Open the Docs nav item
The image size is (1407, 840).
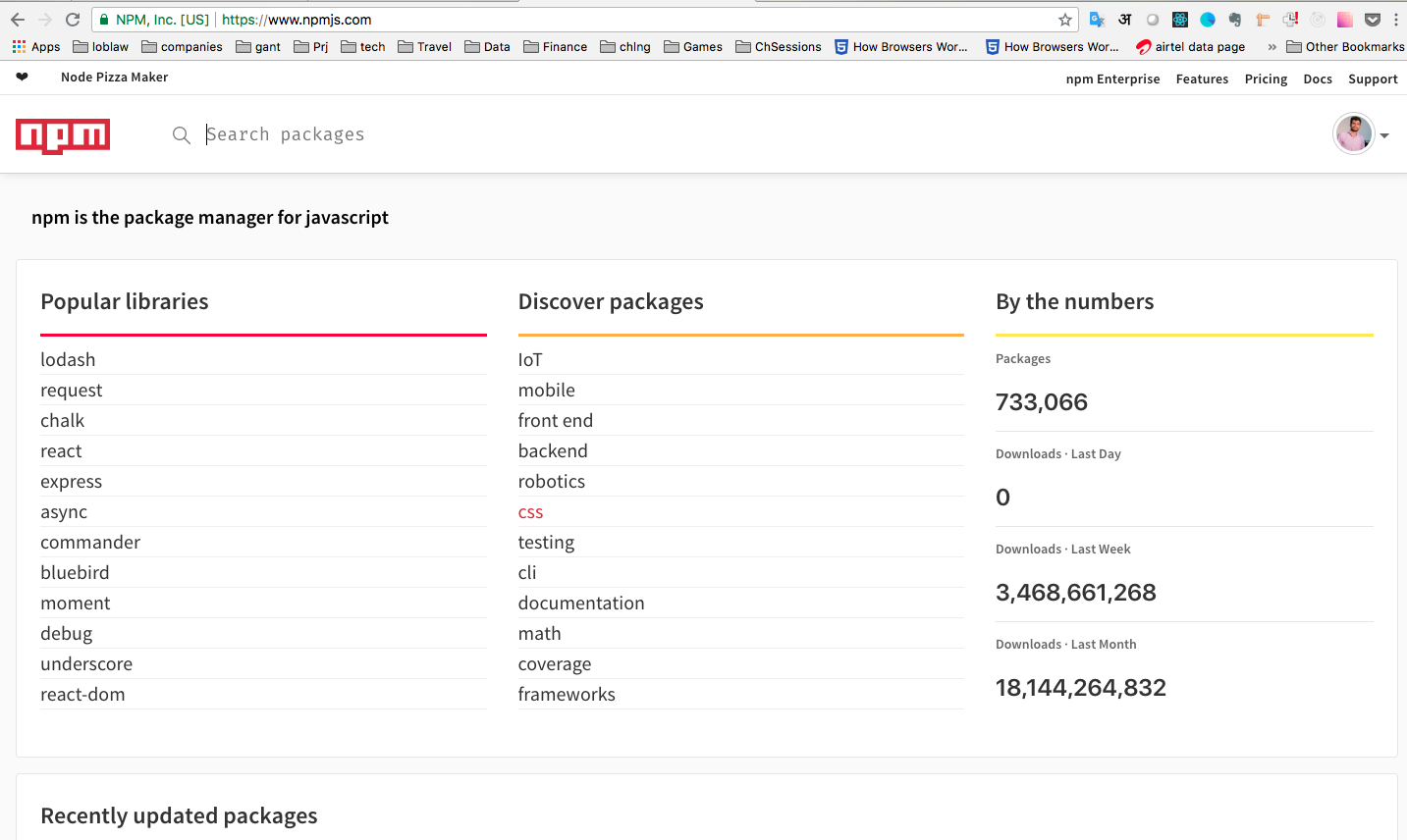click(1318, 79)
